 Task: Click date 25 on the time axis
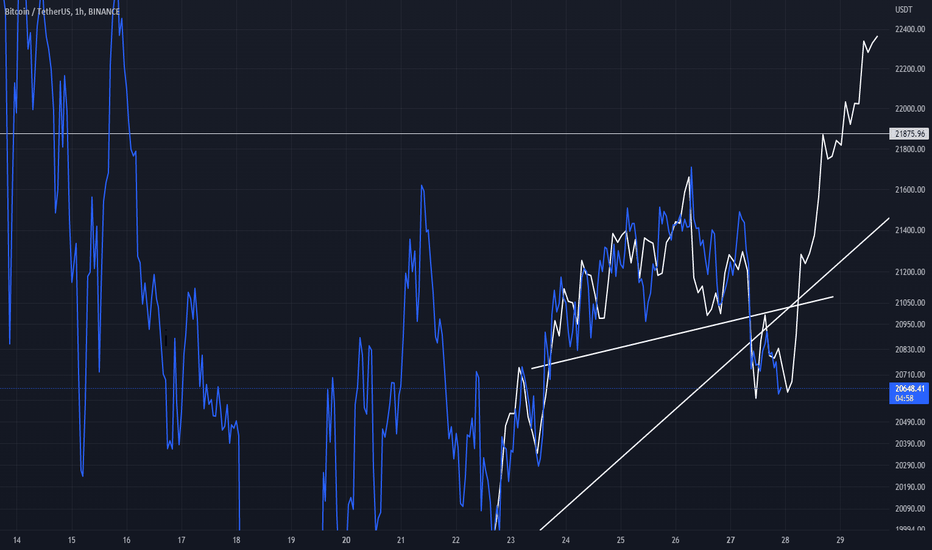[x=621, y=540]
